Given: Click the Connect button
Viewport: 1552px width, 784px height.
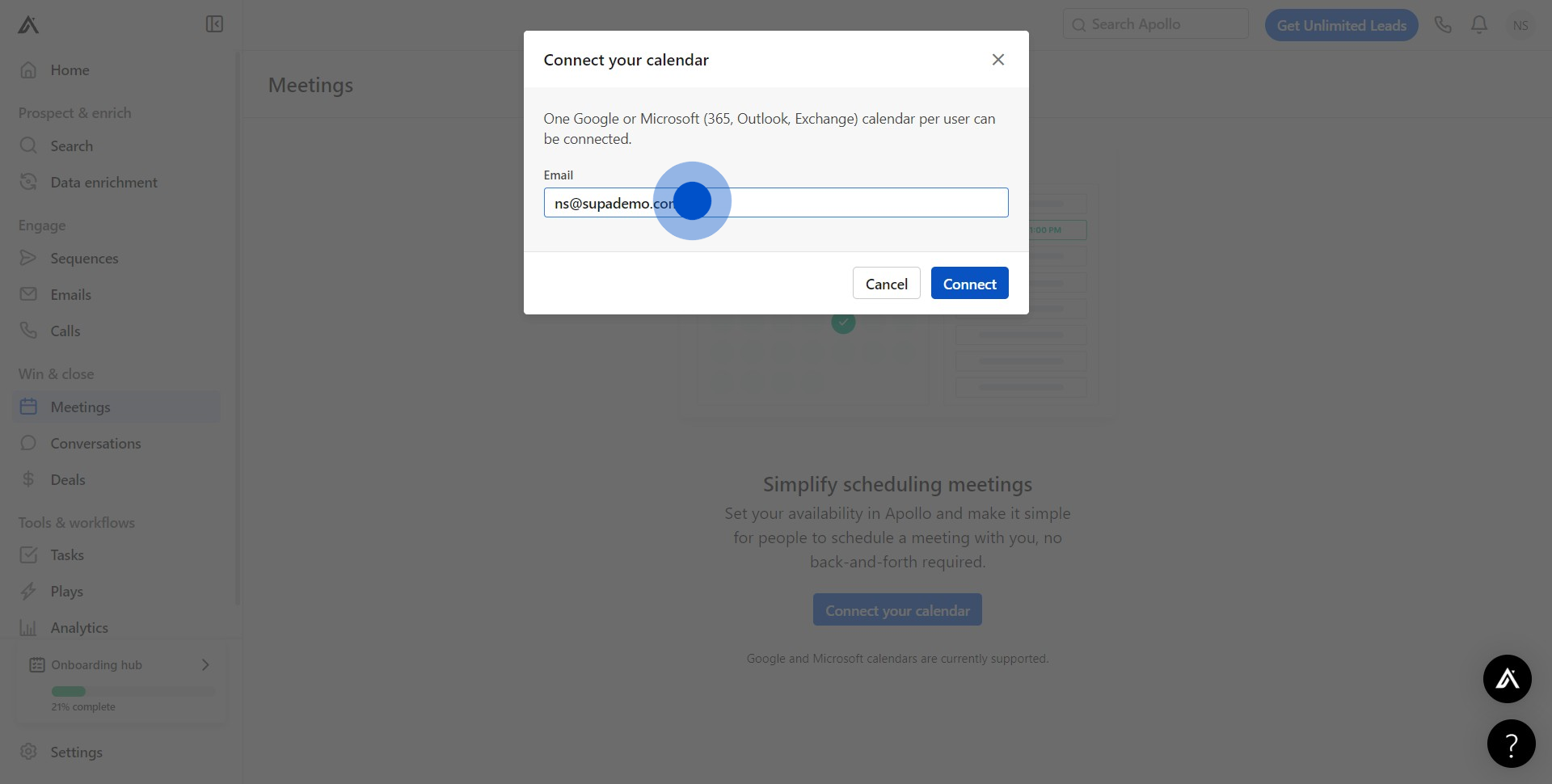Looking at the screenshot, I should [969, 284].
